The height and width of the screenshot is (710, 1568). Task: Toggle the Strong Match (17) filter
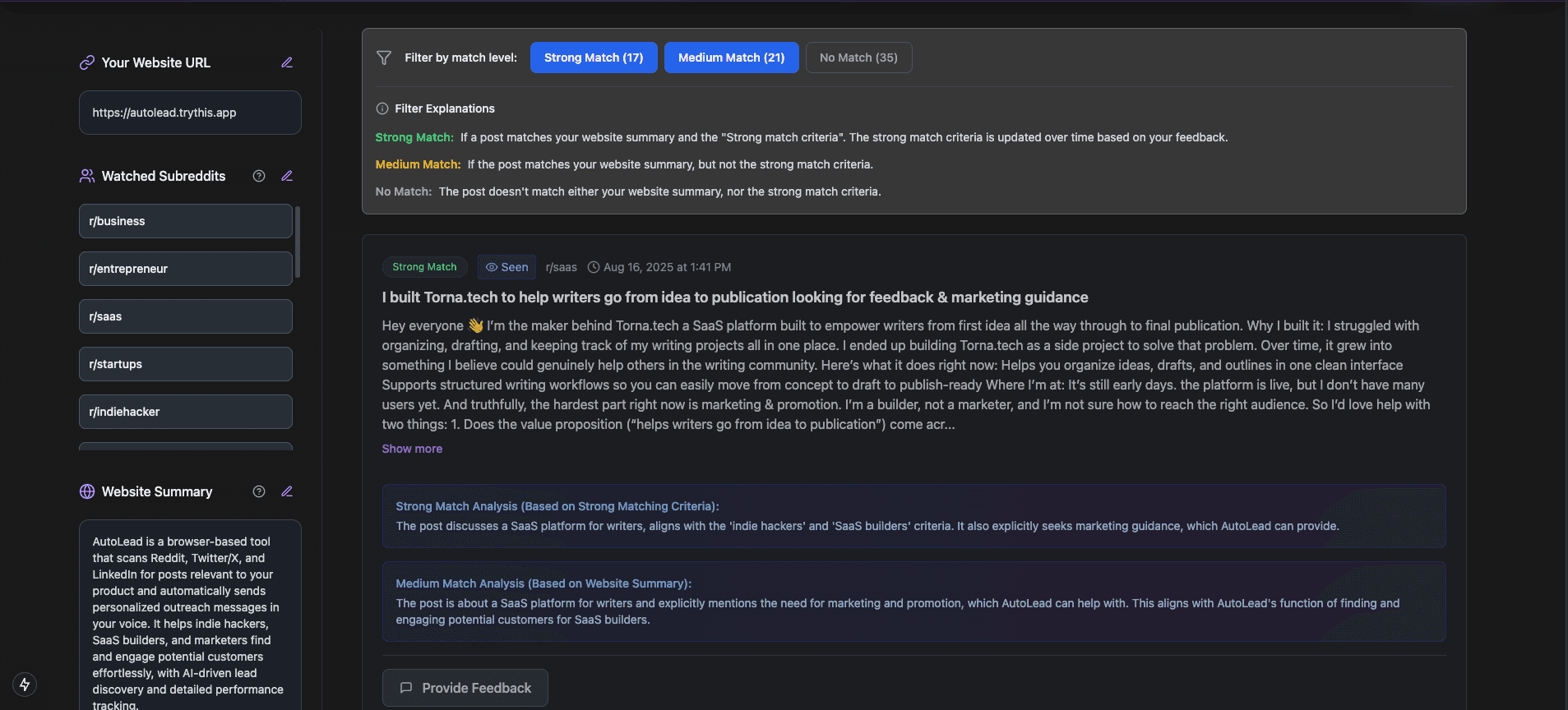[x=594, y=58]
